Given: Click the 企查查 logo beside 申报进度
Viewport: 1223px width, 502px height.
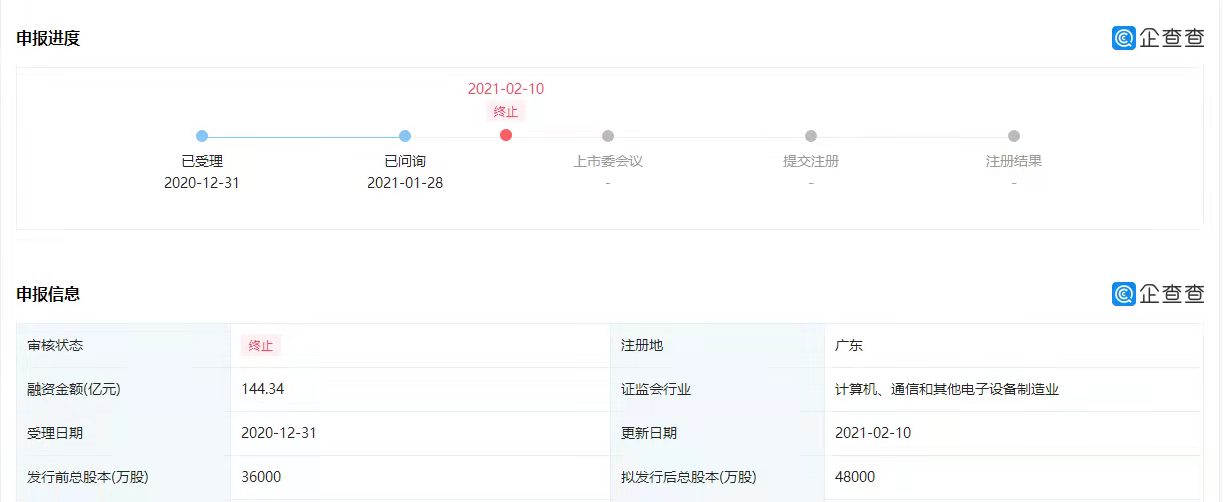Looking at the screenshot, I should [1158, 38].
